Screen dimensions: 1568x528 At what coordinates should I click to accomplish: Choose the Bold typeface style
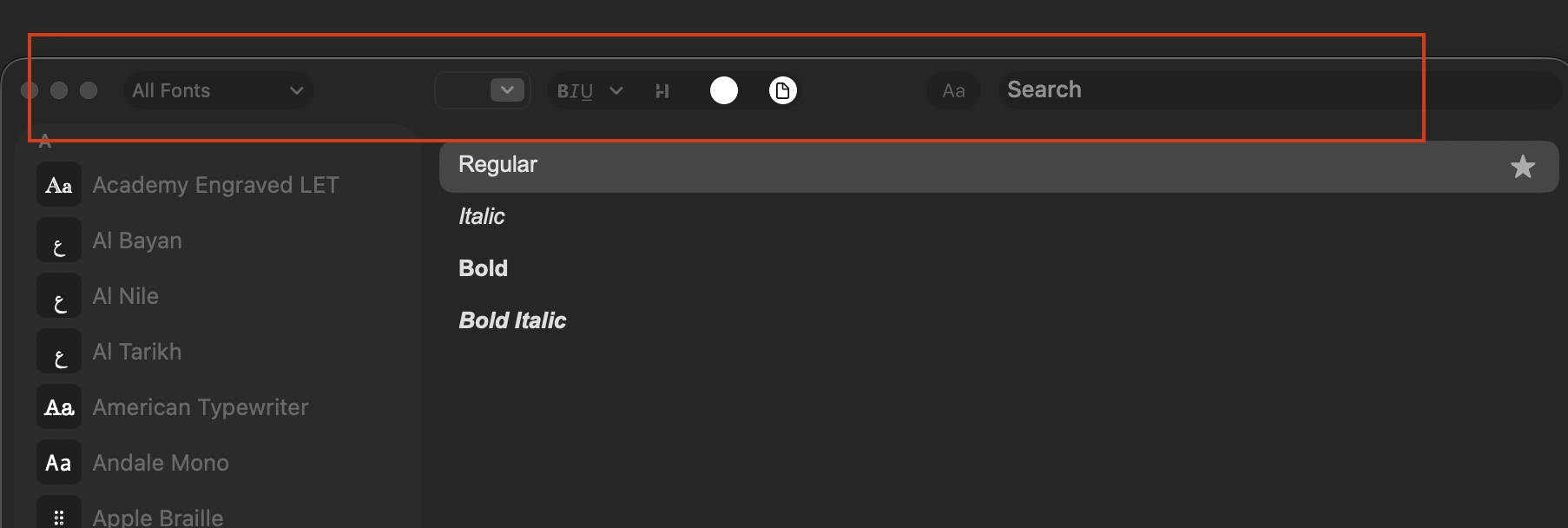[483, 268]
